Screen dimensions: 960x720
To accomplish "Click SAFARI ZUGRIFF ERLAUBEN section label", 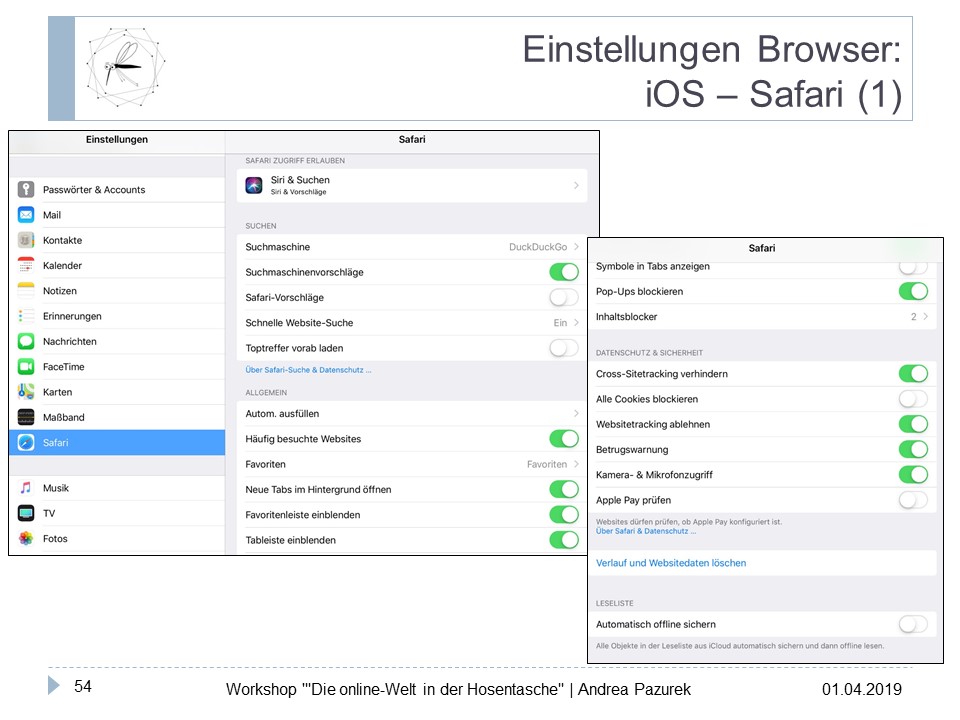I will click(x=295, y=160).
